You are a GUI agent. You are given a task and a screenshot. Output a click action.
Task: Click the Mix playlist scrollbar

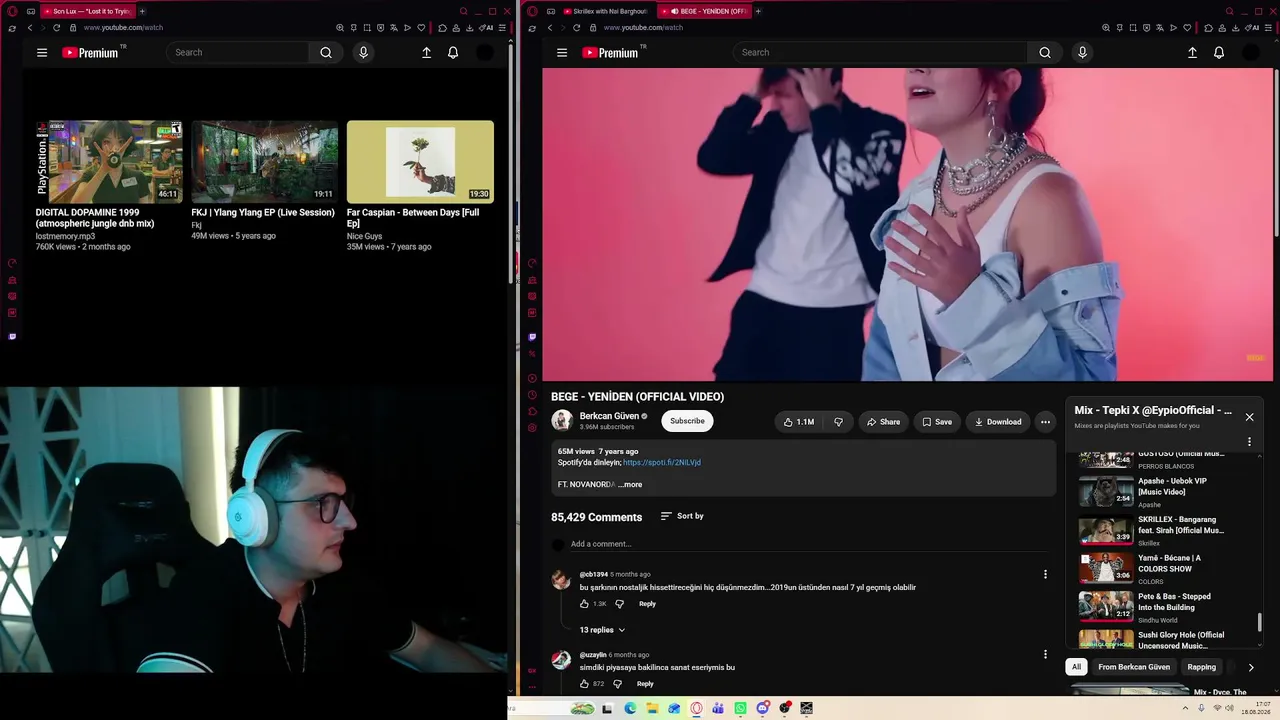click(1259, 622)
